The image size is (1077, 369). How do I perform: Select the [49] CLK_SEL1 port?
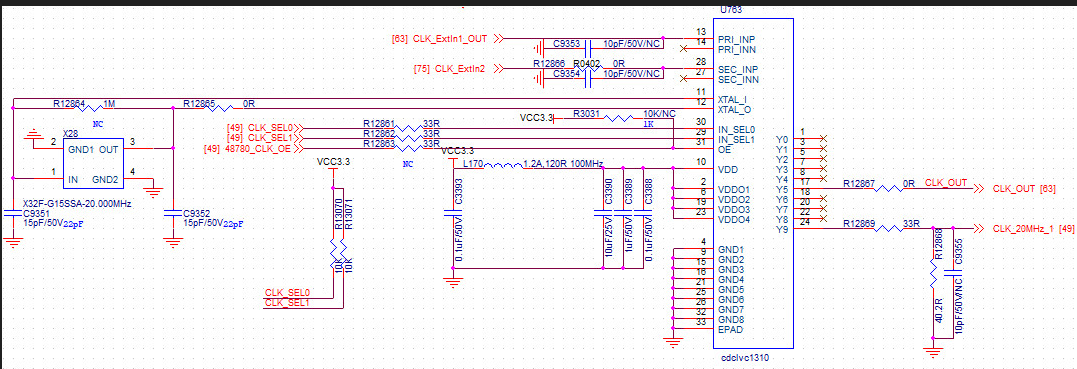click(x=264, y=138)
